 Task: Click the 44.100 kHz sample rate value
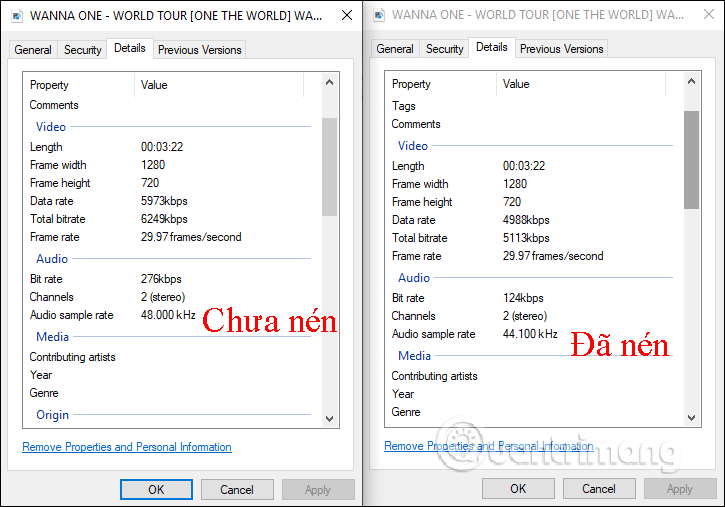(x=530, y=334)
